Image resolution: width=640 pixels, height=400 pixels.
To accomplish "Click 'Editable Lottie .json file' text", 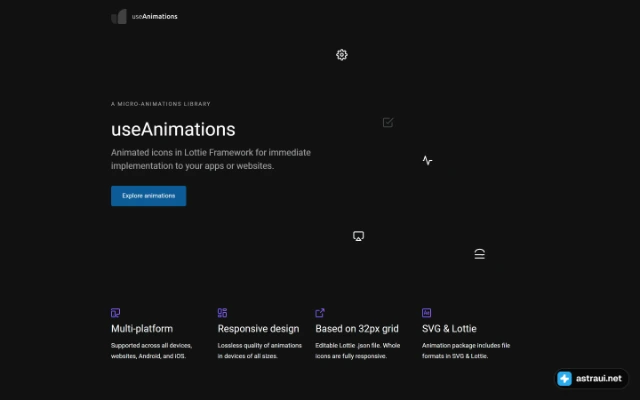I will 358,351.
